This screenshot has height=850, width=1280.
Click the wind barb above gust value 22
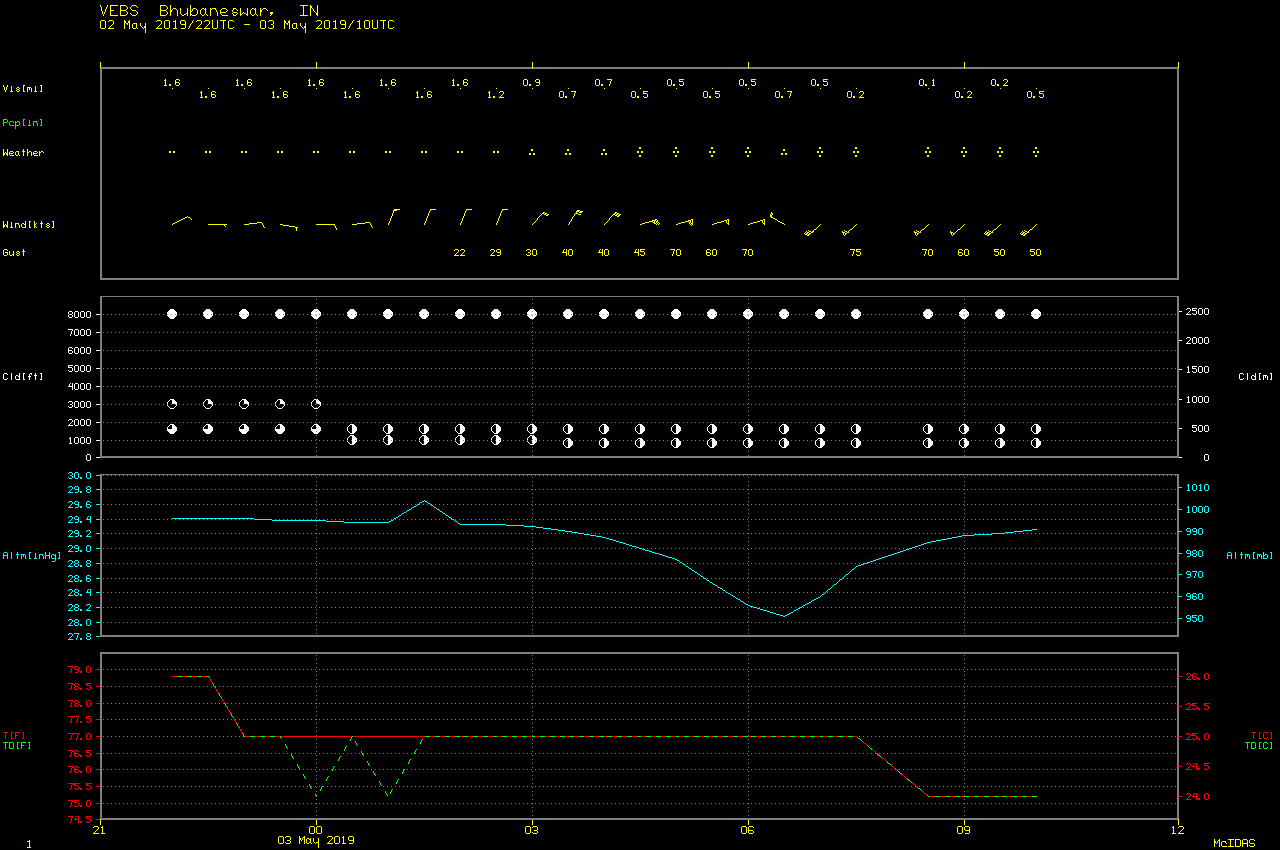pos(464,216)
